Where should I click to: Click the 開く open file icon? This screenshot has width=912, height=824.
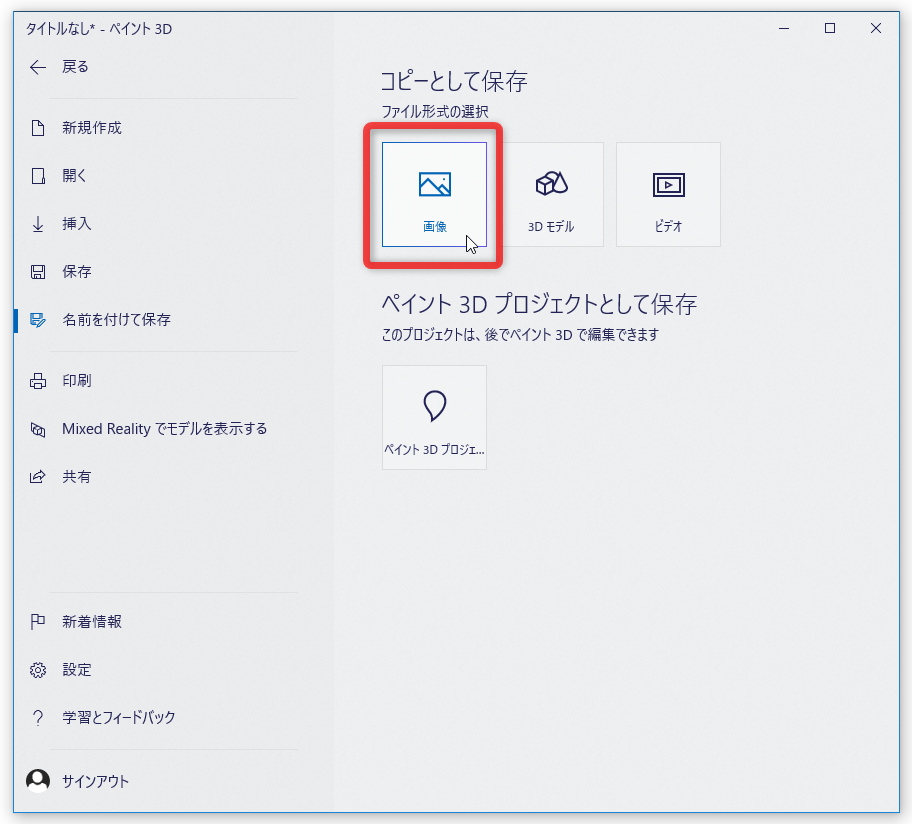[38, 176]
